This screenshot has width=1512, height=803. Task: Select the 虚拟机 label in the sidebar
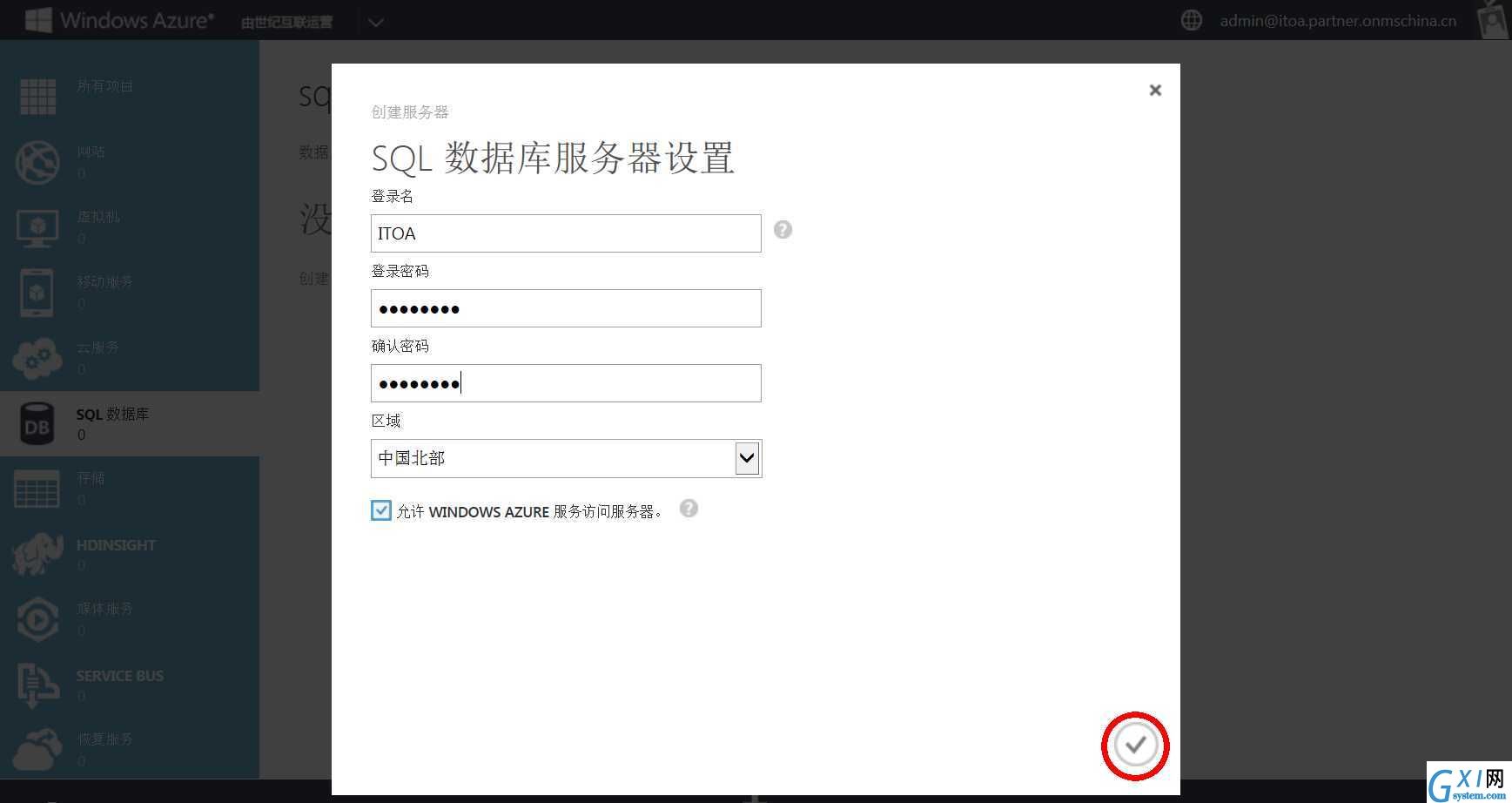click(x=97, y=217)
